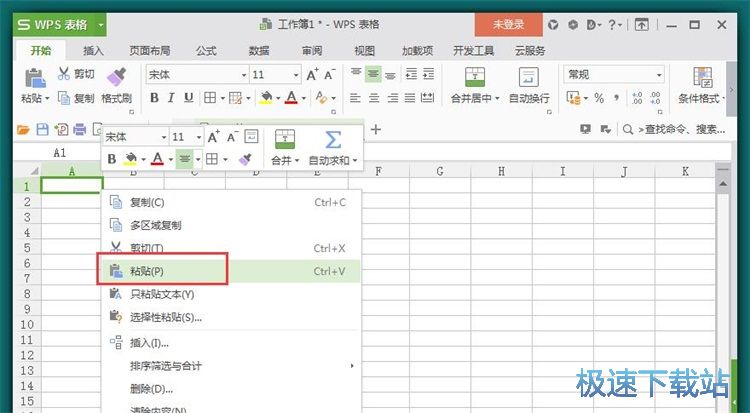
Task: Open ribbon borders dropdown arrow
Action: click(222, 99)
